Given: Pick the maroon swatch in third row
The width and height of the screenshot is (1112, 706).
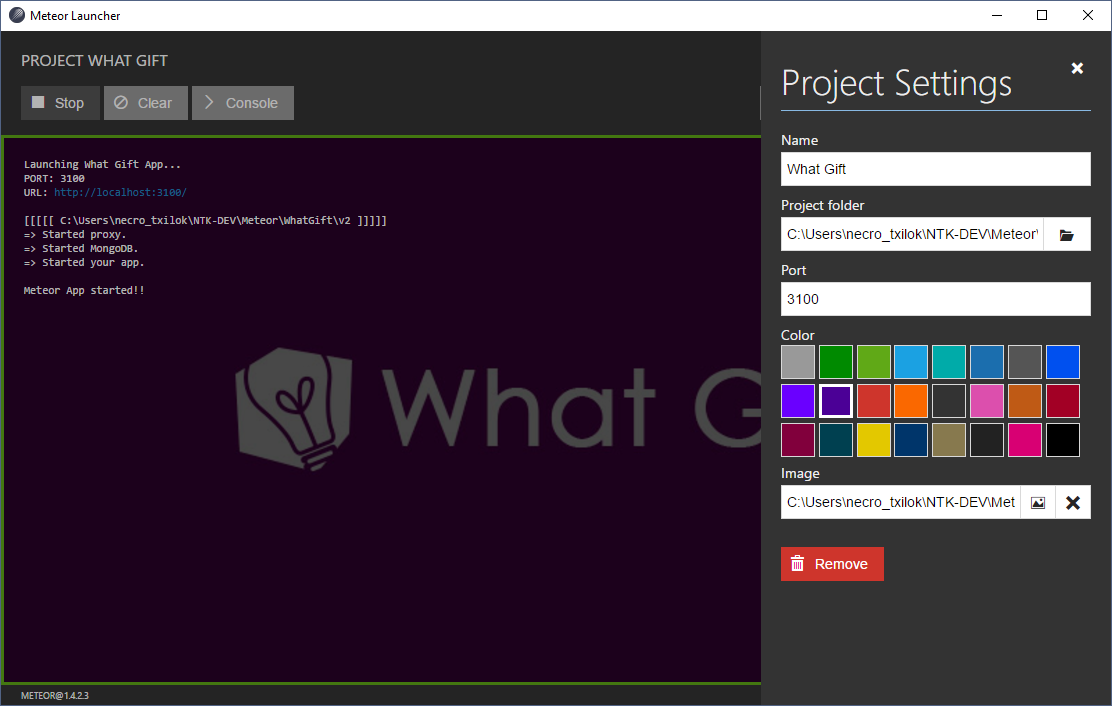Looking at the screenshot, I should 798,439.
